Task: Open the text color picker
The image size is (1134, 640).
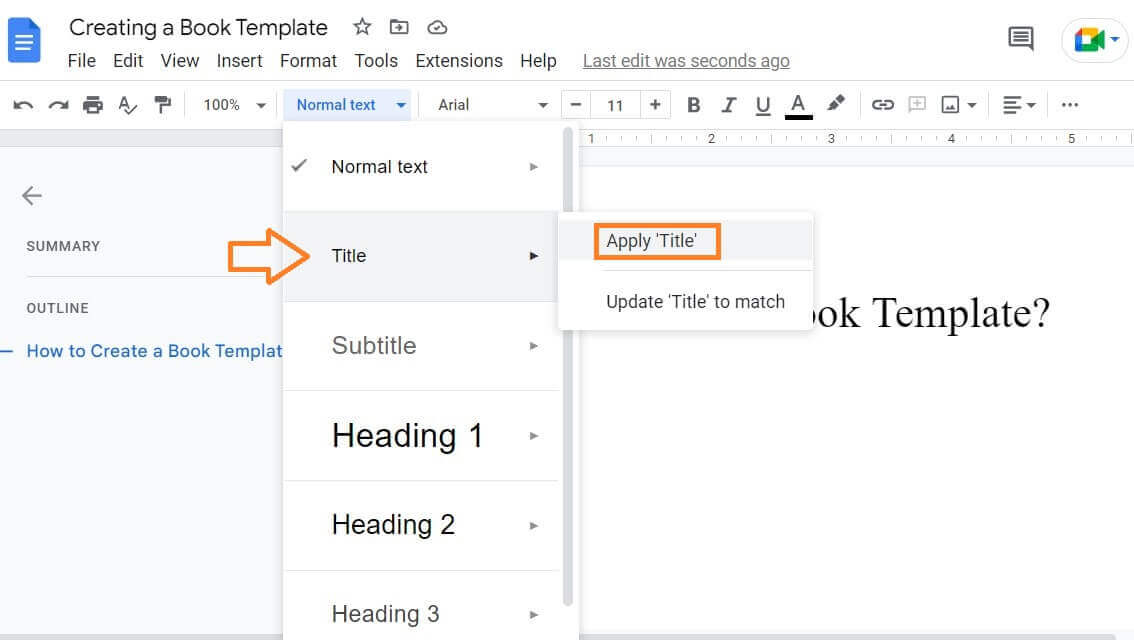Action: pos(798,104)
